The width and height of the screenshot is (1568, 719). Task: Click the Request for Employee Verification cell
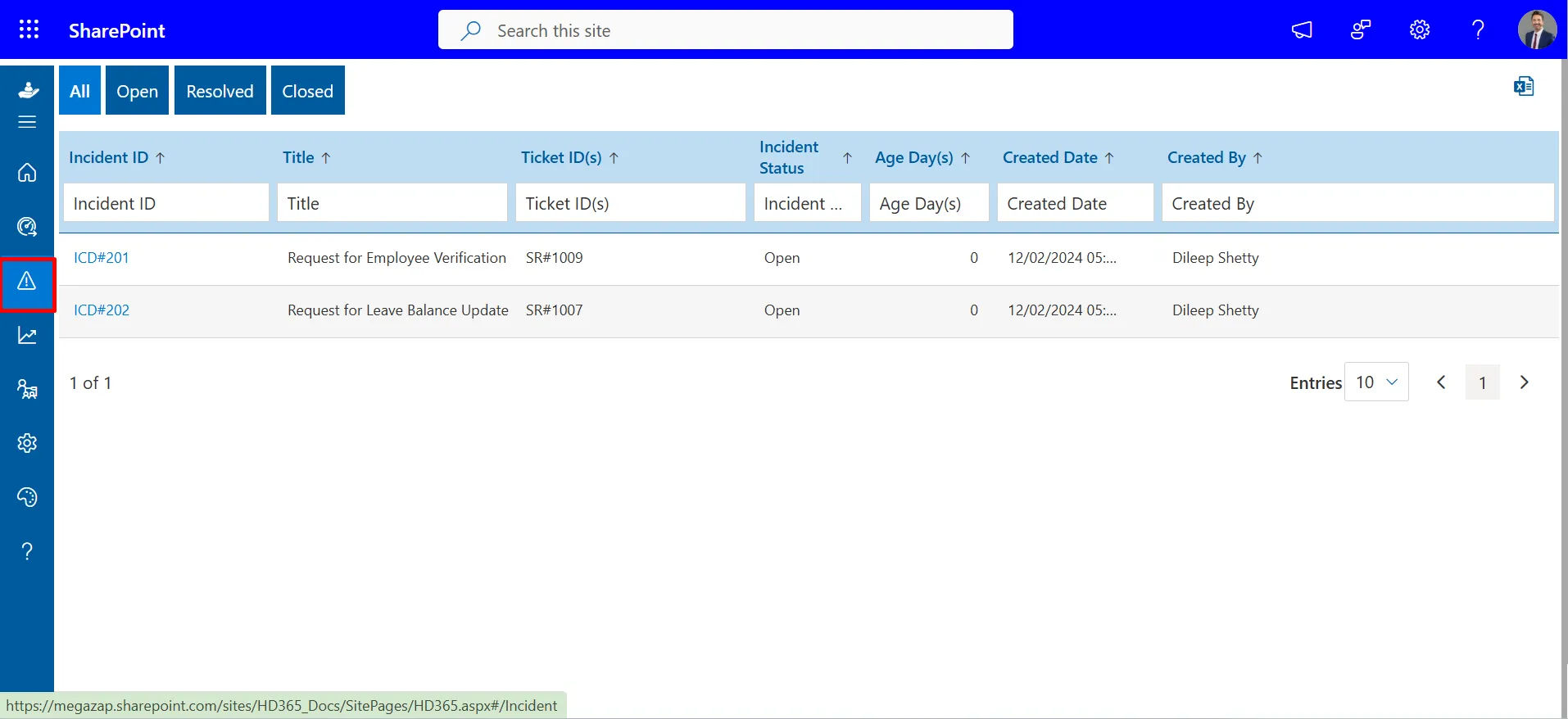click(397, 258)
